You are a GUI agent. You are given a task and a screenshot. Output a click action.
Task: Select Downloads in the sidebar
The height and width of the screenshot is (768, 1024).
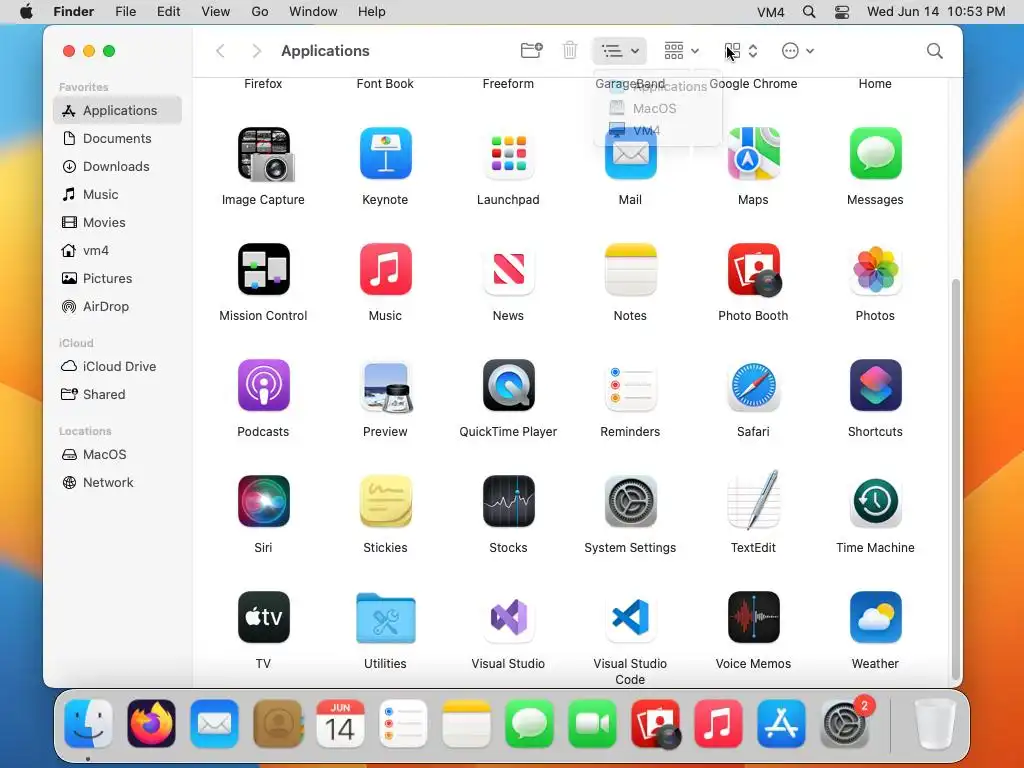tap(118, 167)
